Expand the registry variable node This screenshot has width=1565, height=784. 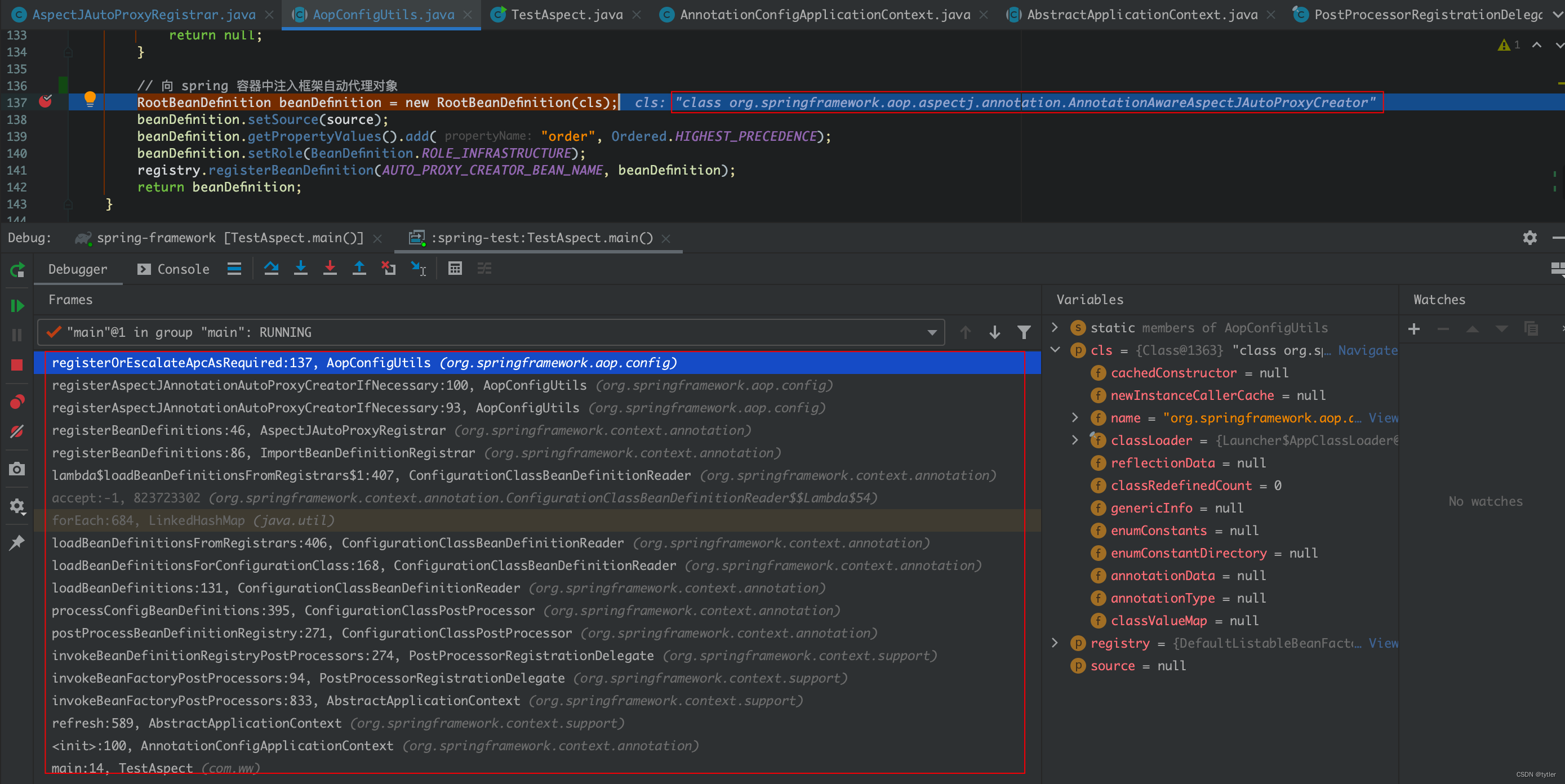[1055, 643]
